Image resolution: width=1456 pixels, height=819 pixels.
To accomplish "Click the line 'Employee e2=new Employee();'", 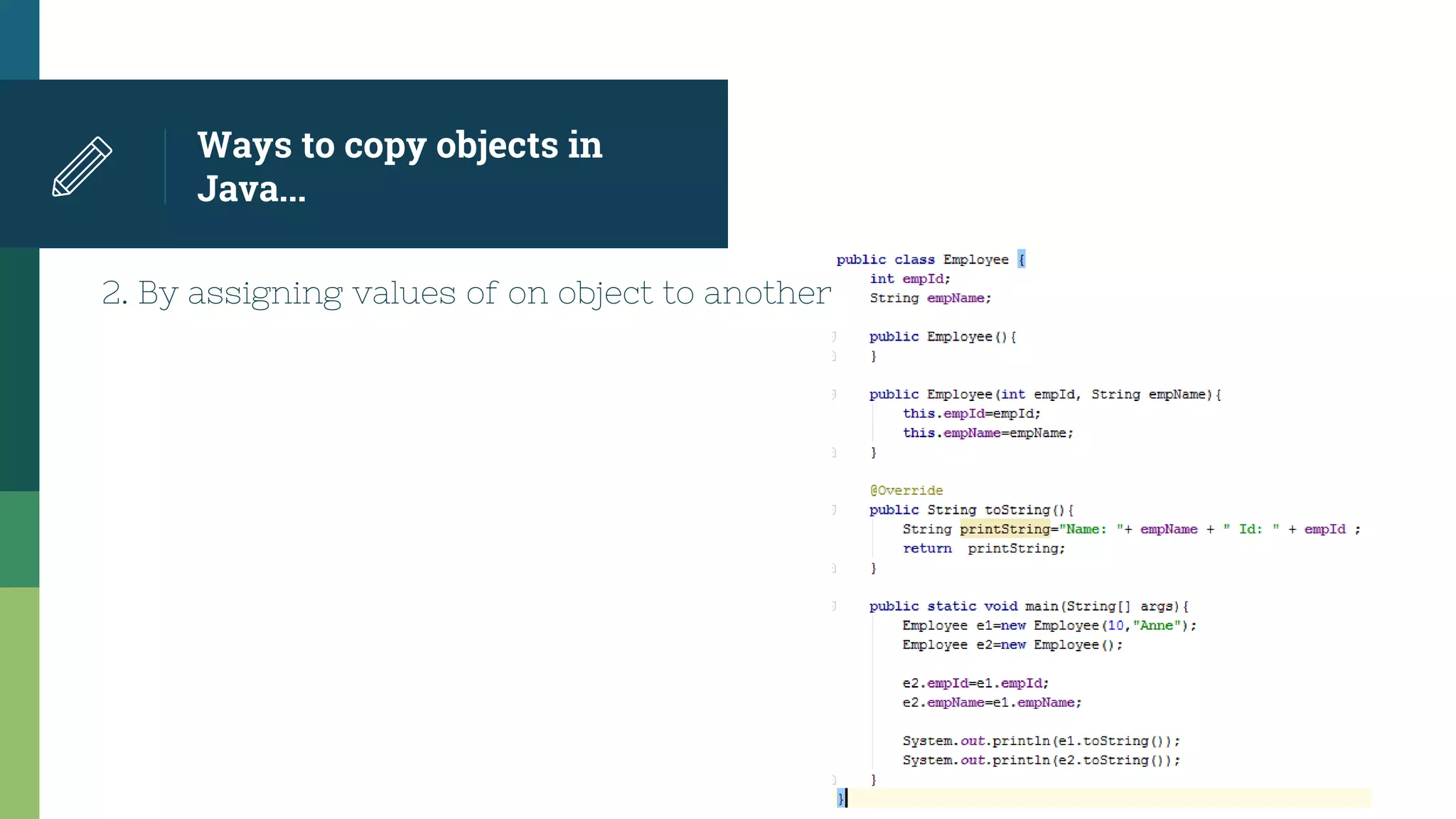I will (x=1012, y=644).
